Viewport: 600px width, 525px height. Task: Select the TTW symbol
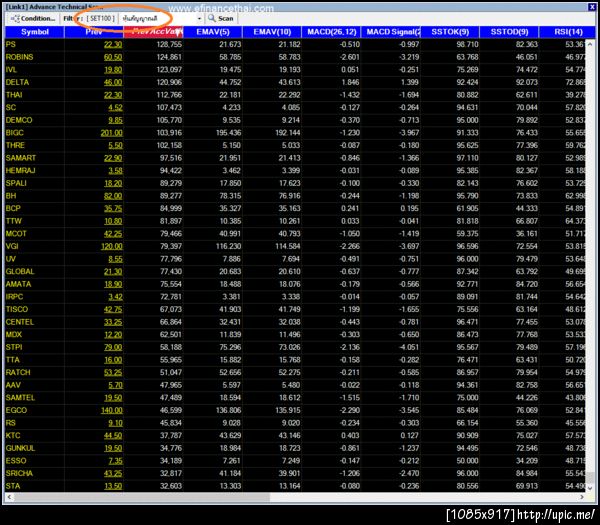[14, 221]
